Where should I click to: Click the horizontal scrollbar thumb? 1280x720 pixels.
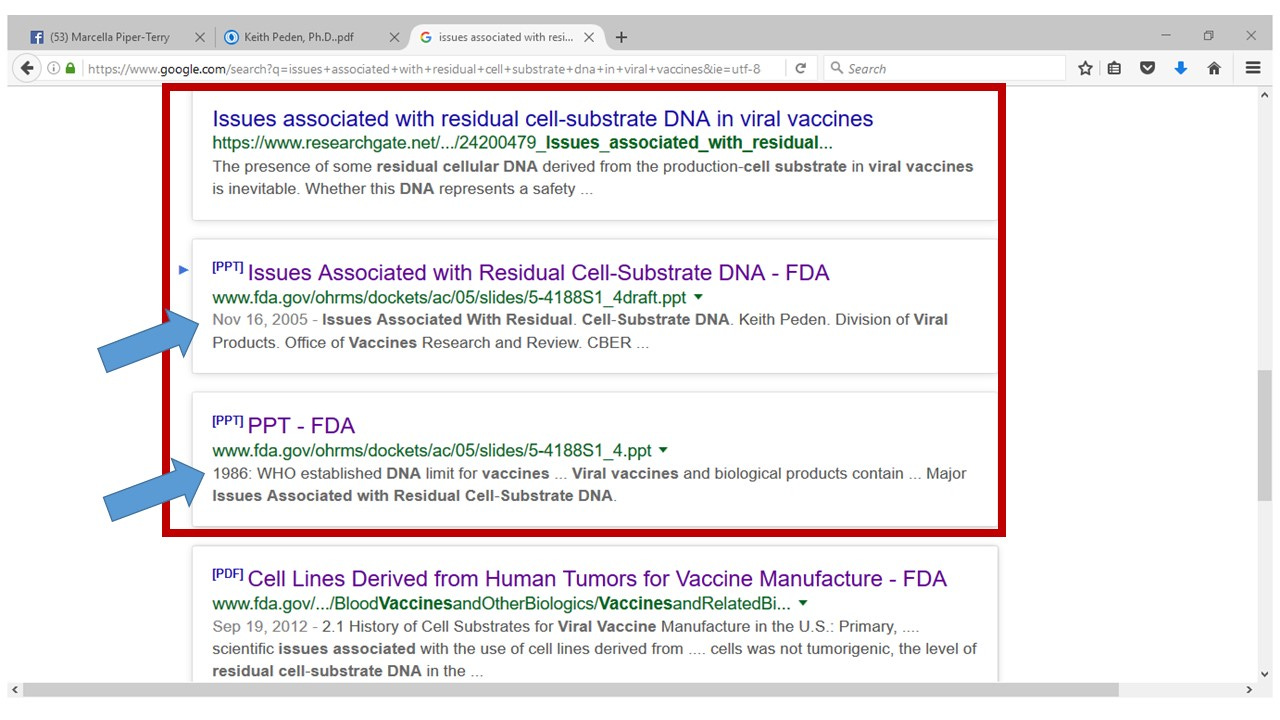[x=570, y=690]
